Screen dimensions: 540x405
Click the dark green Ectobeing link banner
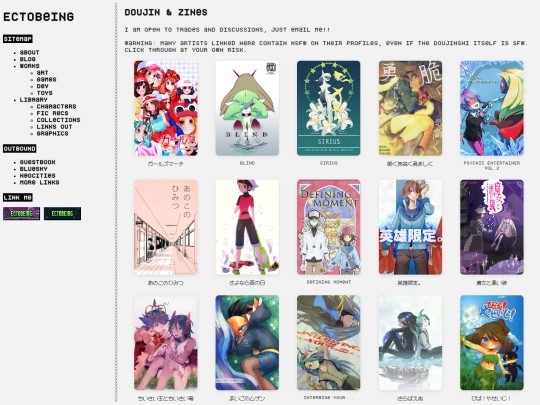point(62,214)
